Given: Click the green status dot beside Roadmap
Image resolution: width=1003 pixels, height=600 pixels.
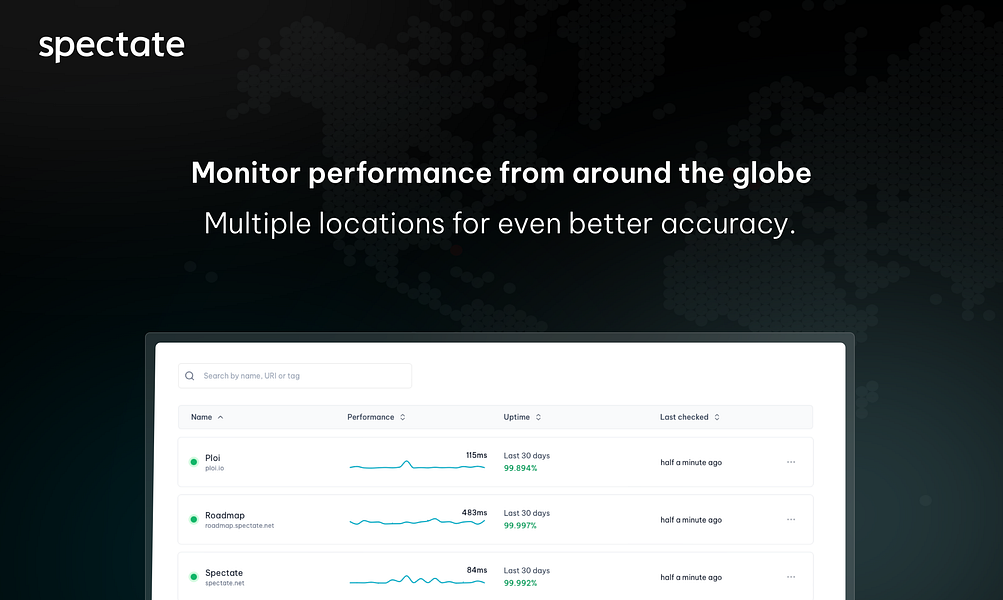Looking at the screenshot, I should tap(192, 519).
